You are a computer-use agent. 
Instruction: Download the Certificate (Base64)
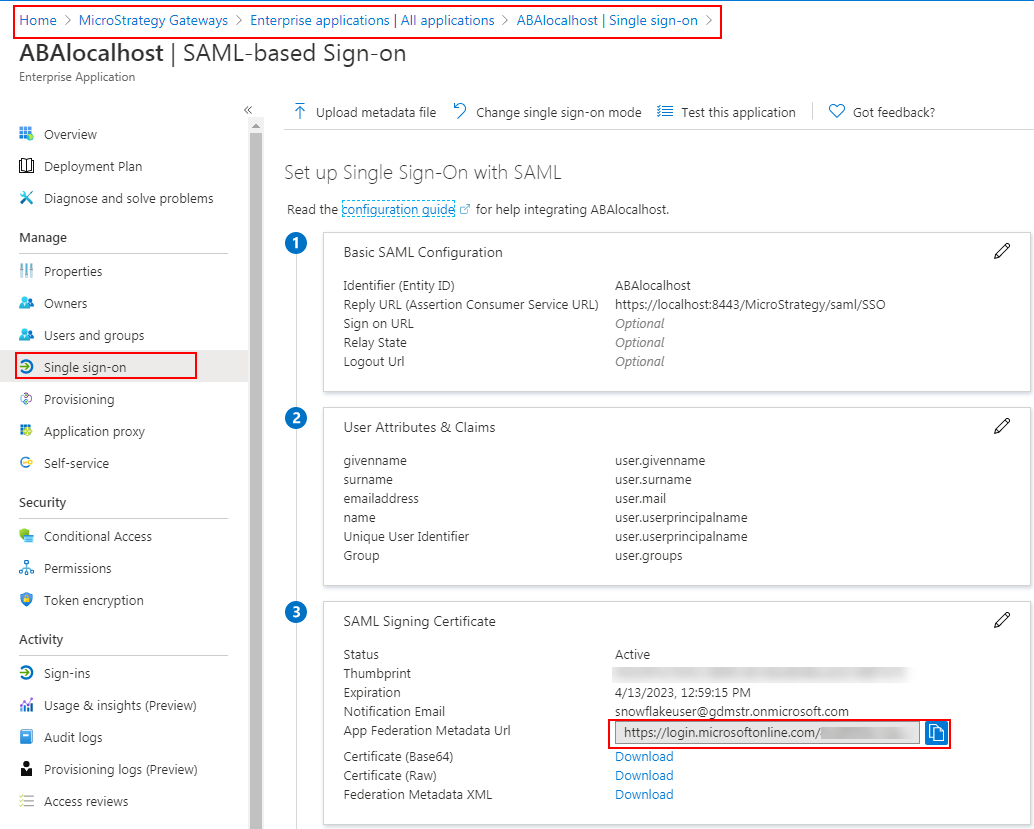pos(644,756)
